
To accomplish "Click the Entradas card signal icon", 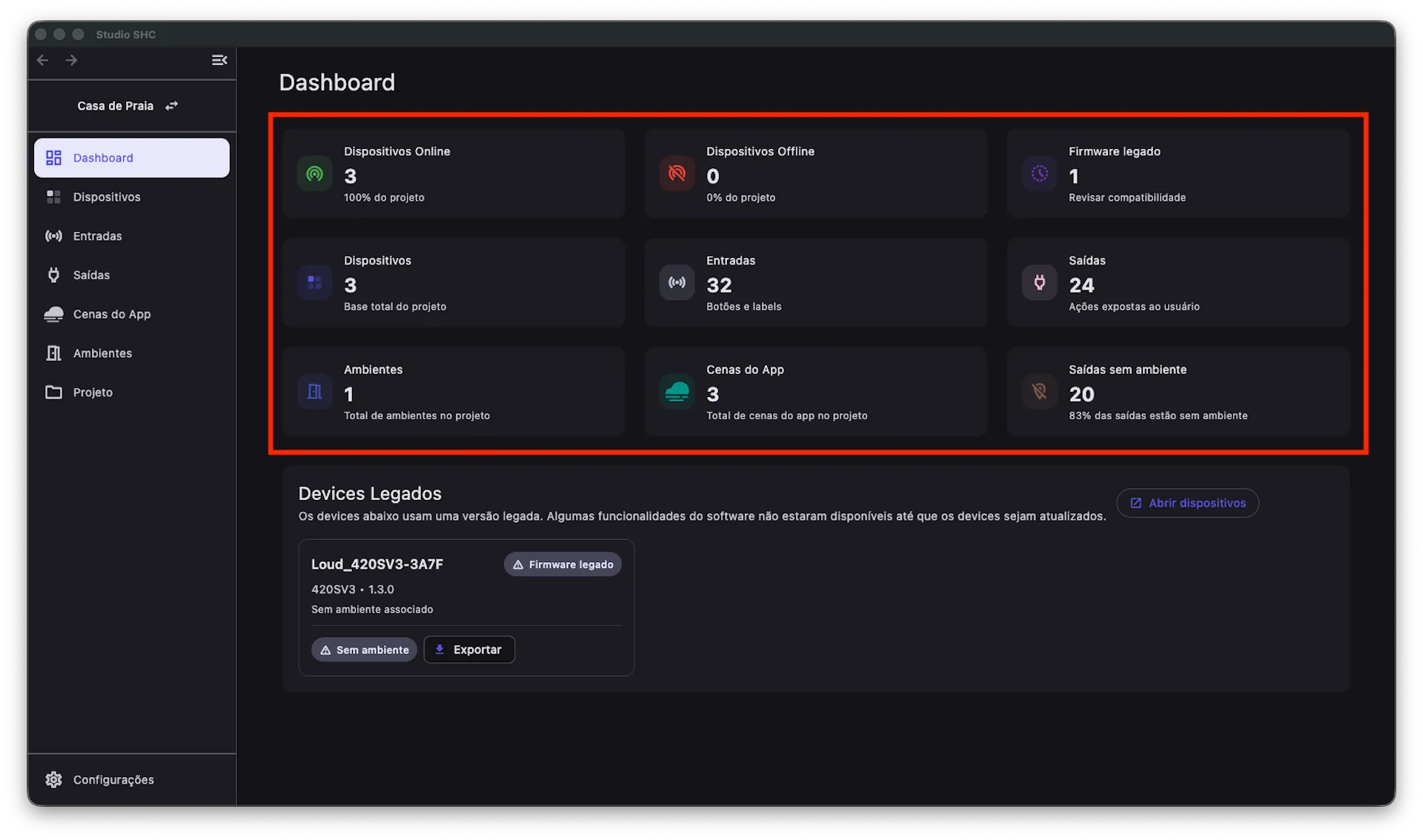I will tap(677, 282).
